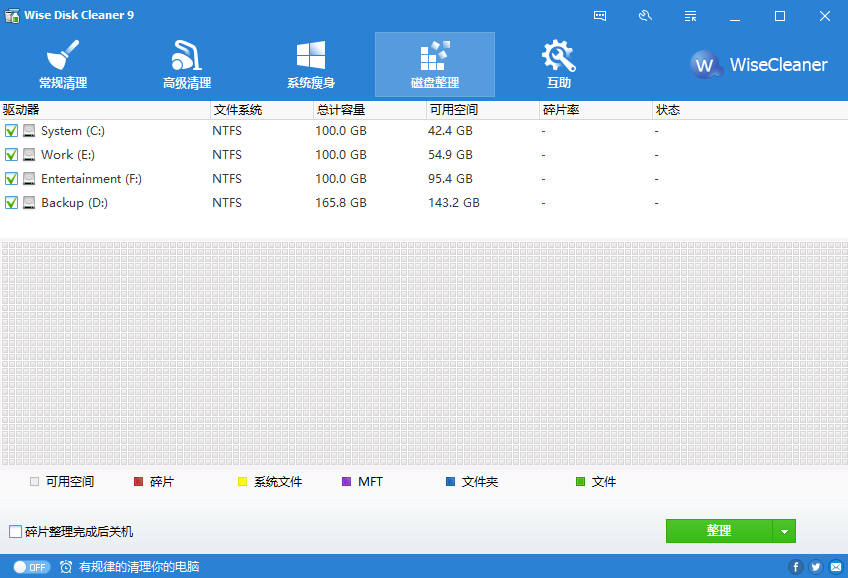
Task: Select the 系统瘦身 (System Slimming) tool
Action: pyautogui.click(x=310, y=64)
